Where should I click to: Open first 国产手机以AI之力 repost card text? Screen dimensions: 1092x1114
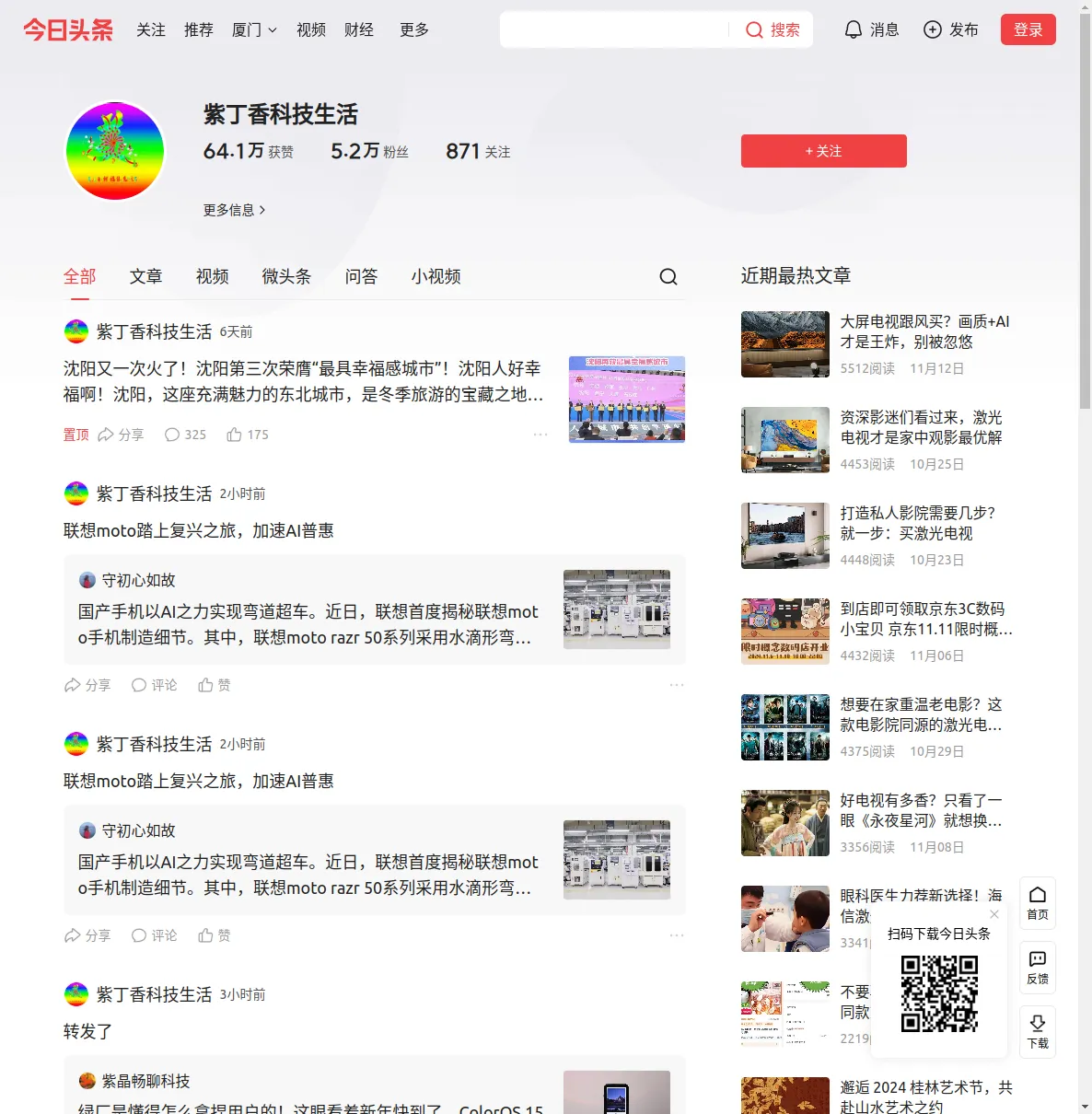(x=308, y=624)
